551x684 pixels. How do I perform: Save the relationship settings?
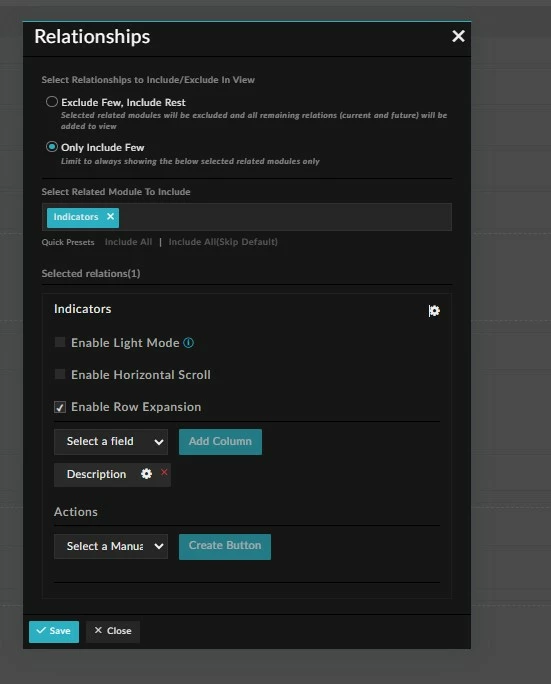point(54,631)
